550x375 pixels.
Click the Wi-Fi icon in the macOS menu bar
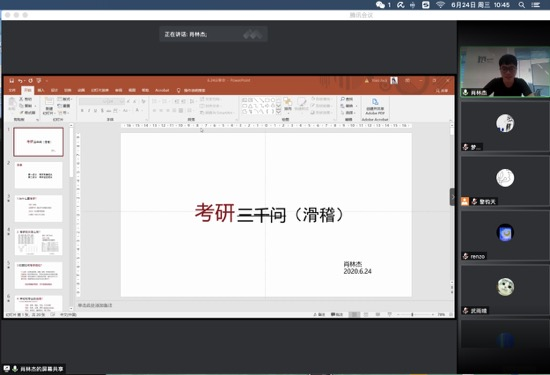[440, 5]
